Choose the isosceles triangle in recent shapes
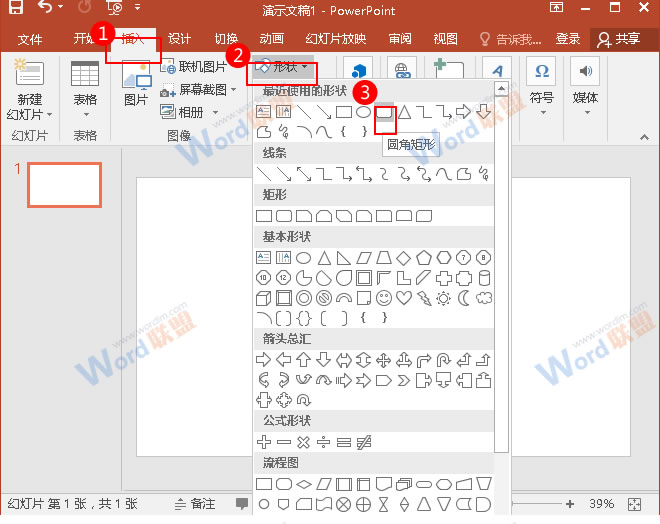 point(405,113)
